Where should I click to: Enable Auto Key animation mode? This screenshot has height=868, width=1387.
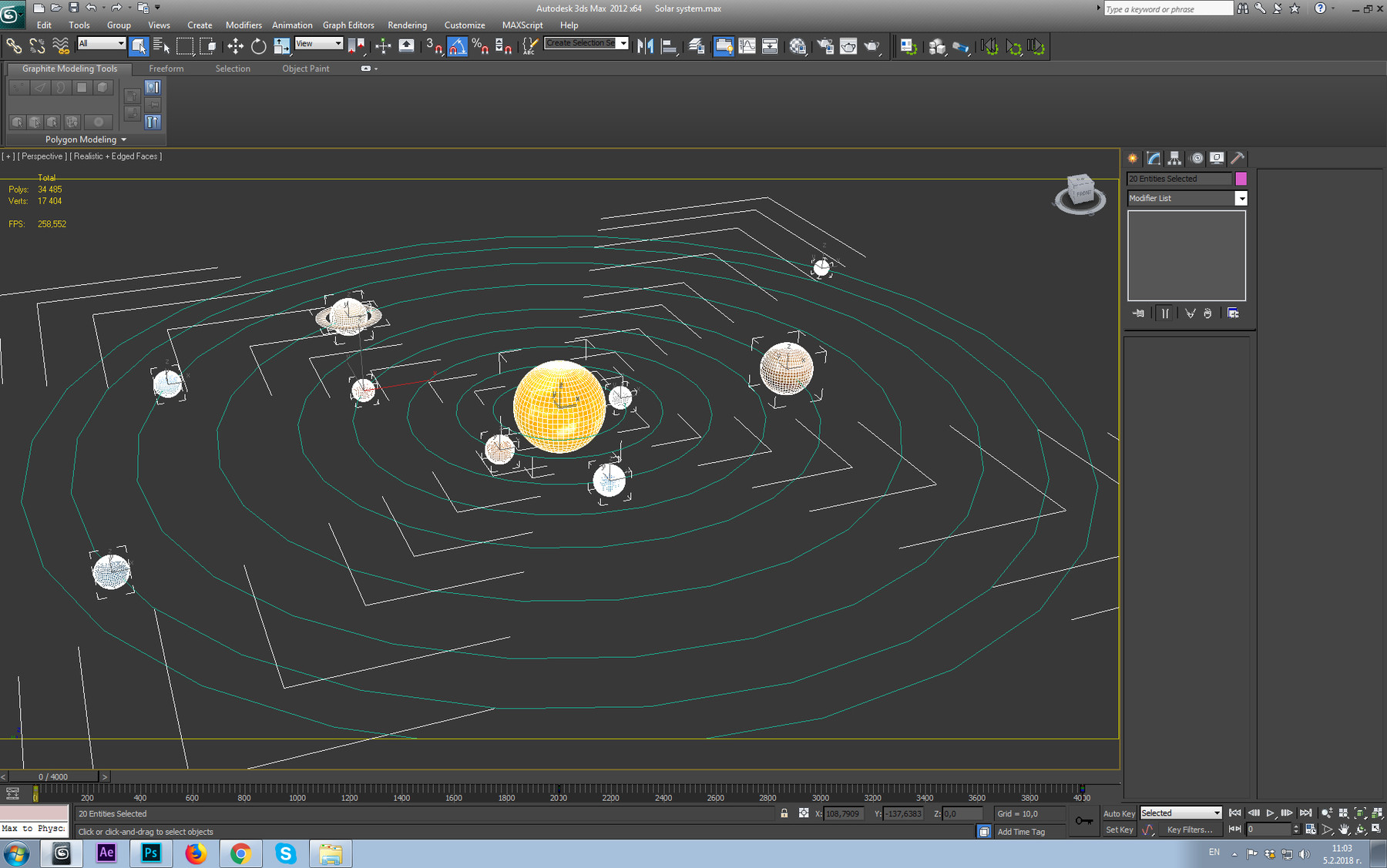tap(1118, 813)
